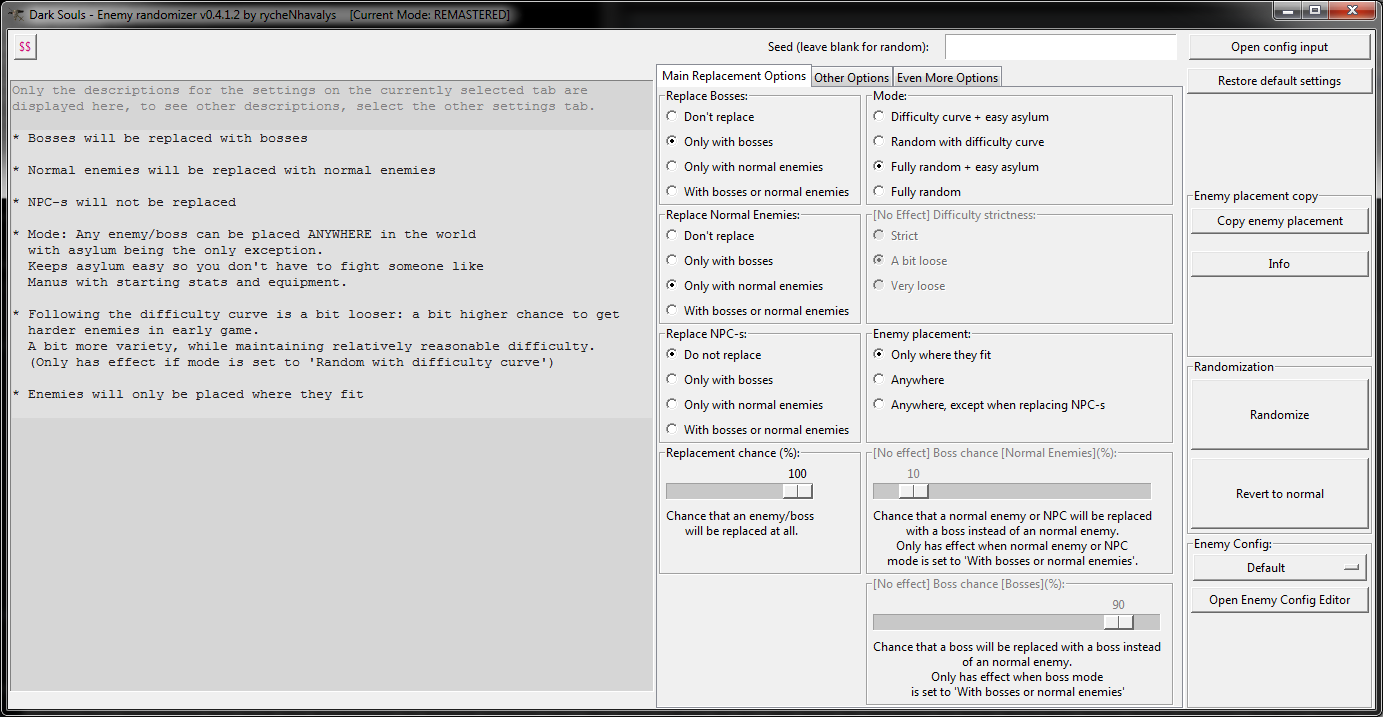The height and width of the screenshot is (717, 1383).
Task: Select 'With bosses or normal enemies' for Normal Enemies
Action: coord(757,311)
